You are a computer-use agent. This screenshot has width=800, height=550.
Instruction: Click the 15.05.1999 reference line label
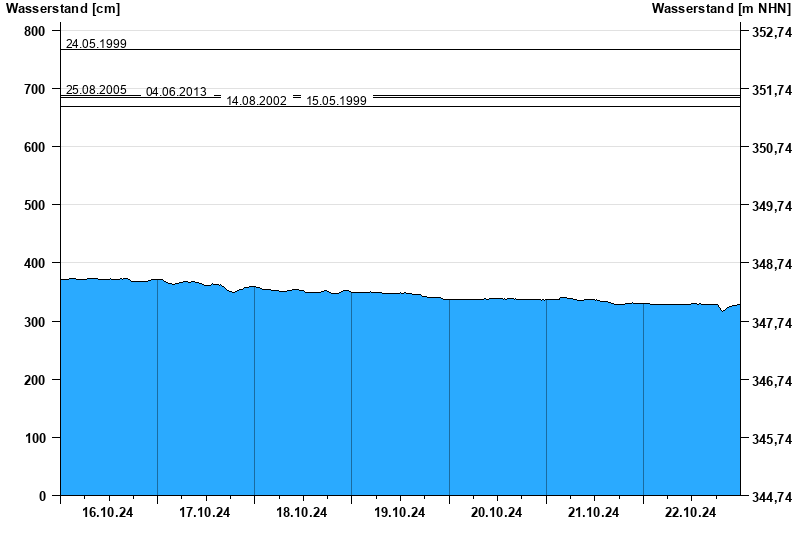336,101
